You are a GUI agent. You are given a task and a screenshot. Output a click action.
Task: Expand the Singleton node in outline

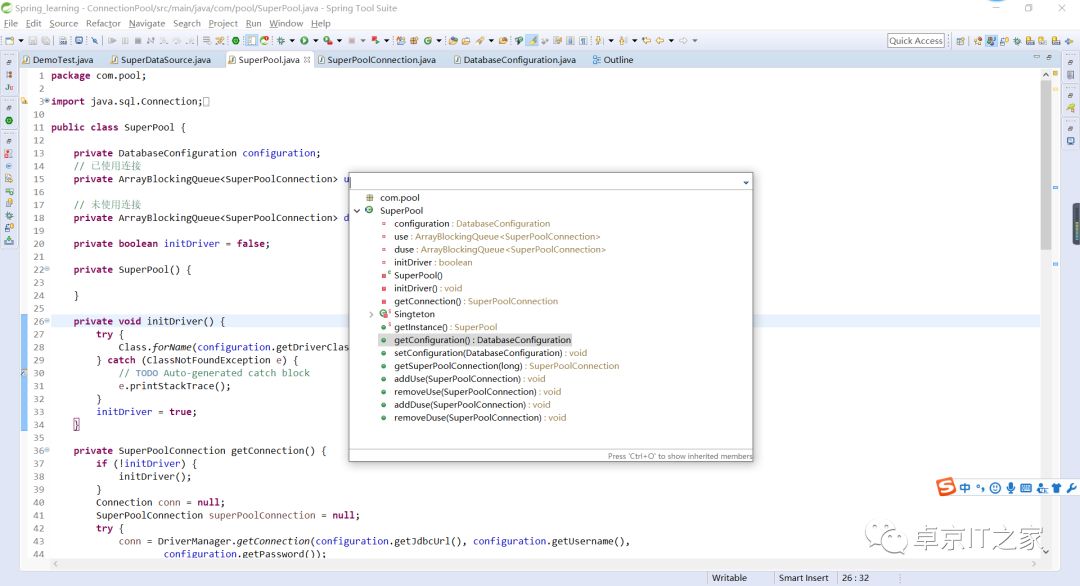pyautogui.click(x=371, y=314)
